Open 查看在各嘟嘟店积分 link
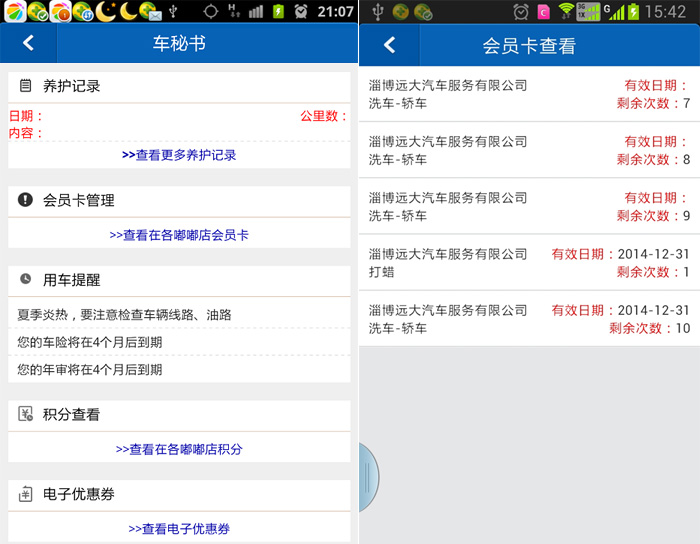The width and height of the screenshot is (700, 544). [179, 449]
